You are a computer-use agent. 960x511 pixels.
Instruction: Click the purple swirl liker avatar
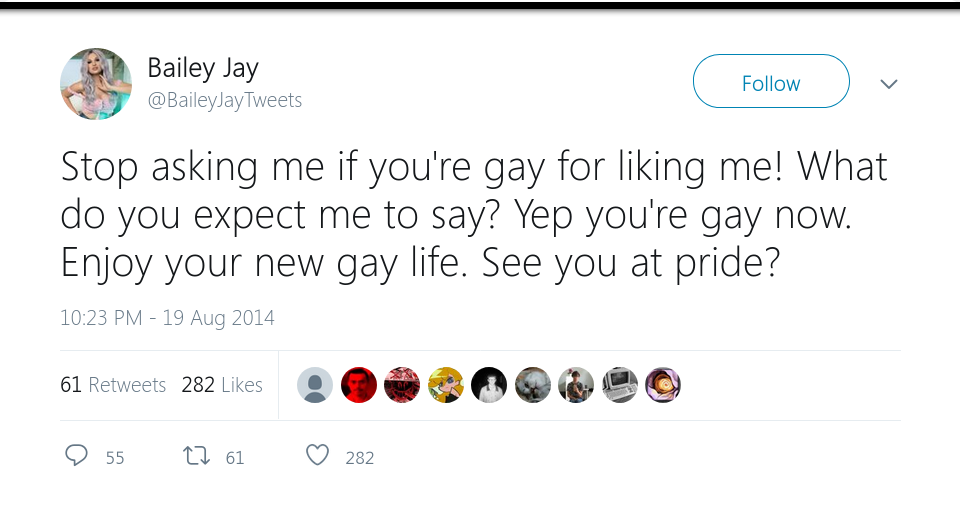[663, 384]
